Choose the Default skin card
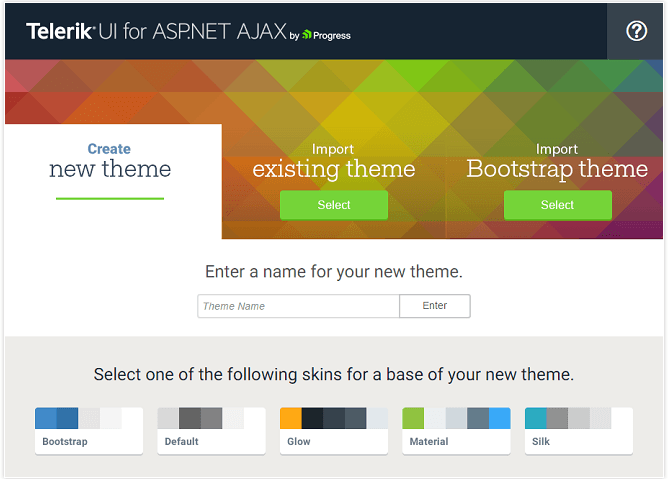669x479 pixels. pos(211,431)
